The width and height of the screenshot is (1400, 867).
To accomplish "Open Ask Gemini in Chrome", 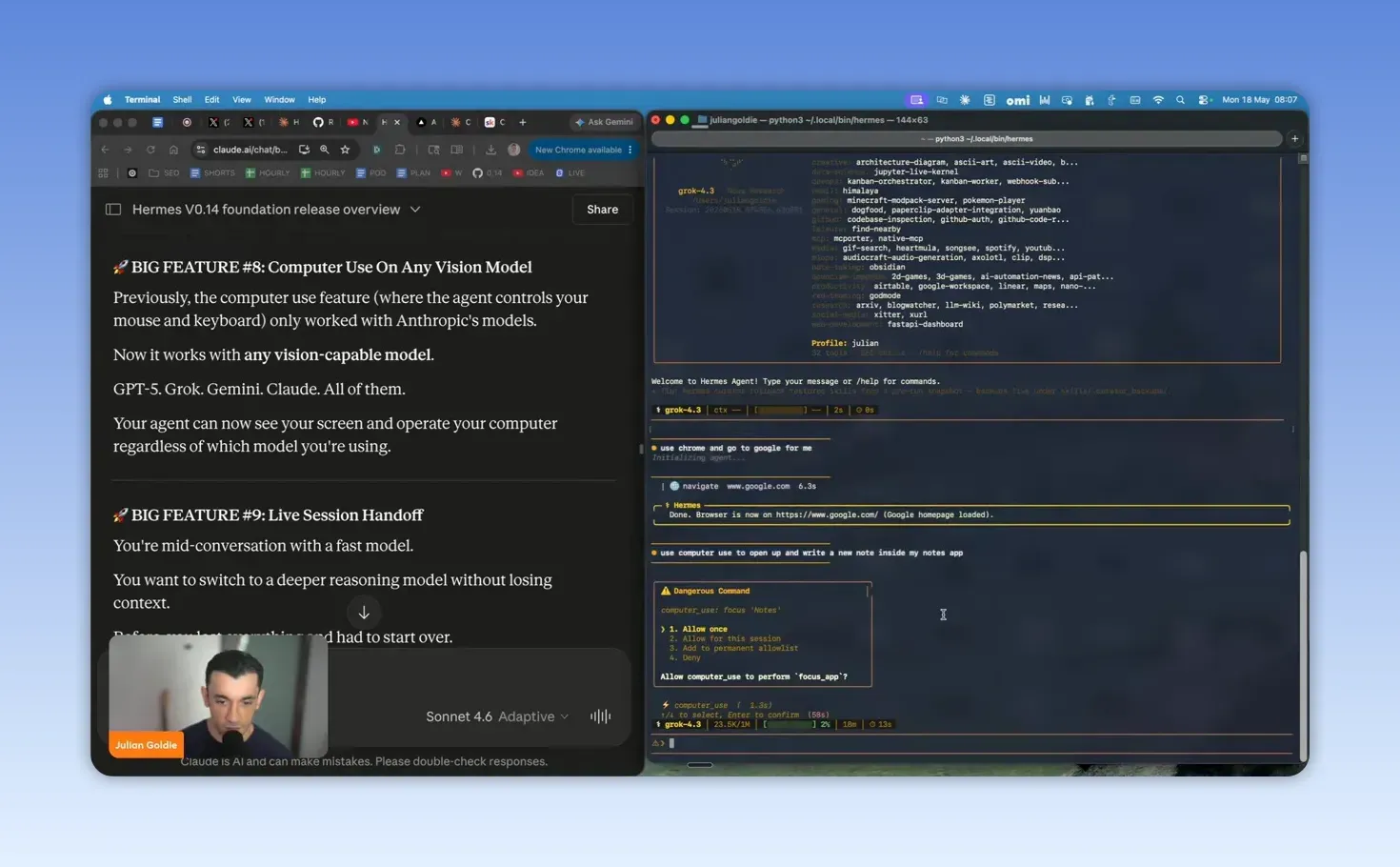I will coord(604,122).
